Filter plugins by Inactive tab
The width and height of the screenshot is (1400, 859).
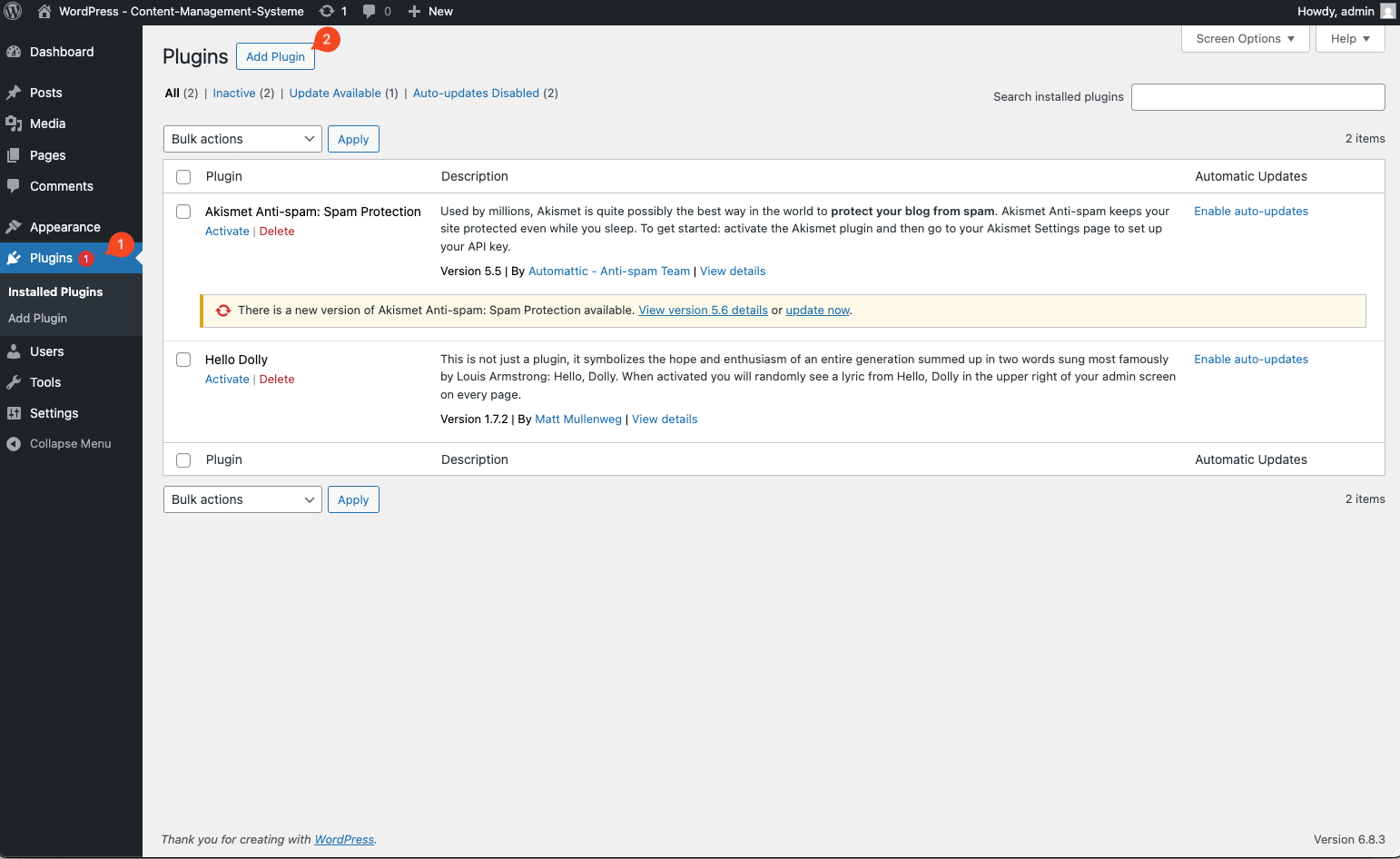pyautogui.click(x=234, y=94)
